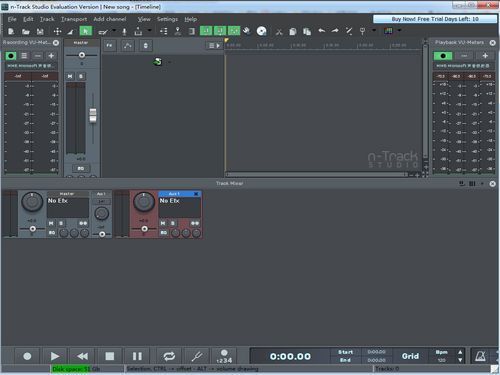Click the envelope curve button above tracks
The width and height of the screenshot is (500, 375).
(127, 45)
